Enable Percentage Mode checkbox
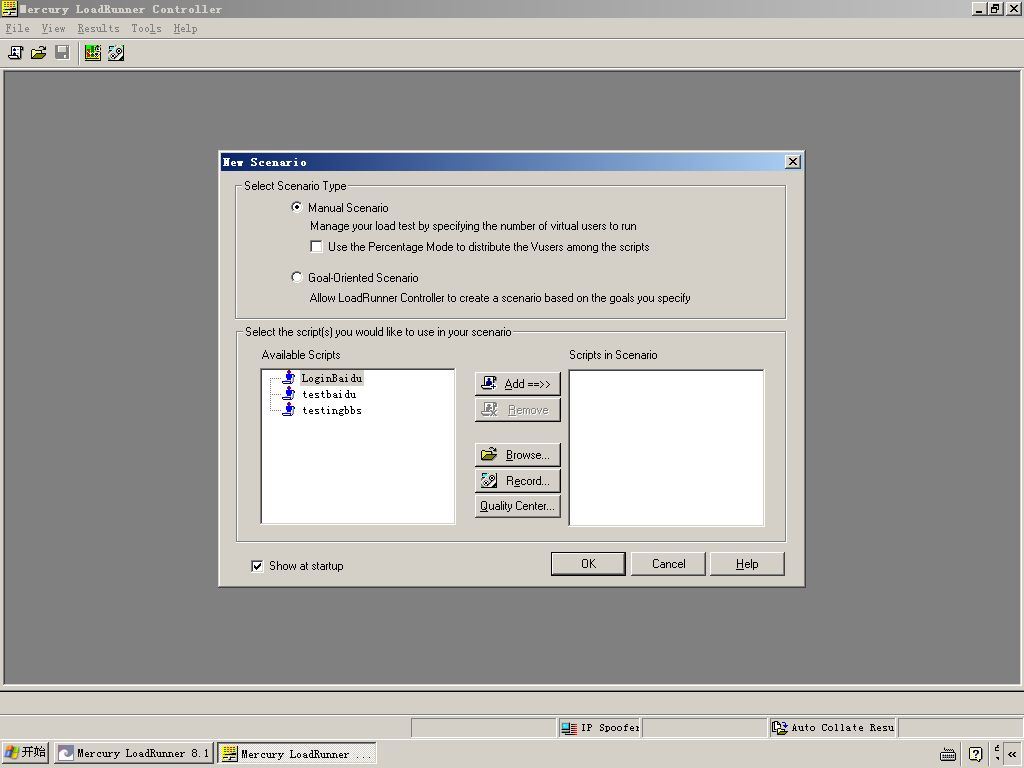Image resolution: width=1024 pixels, height=768 pixels. (317, 247)
